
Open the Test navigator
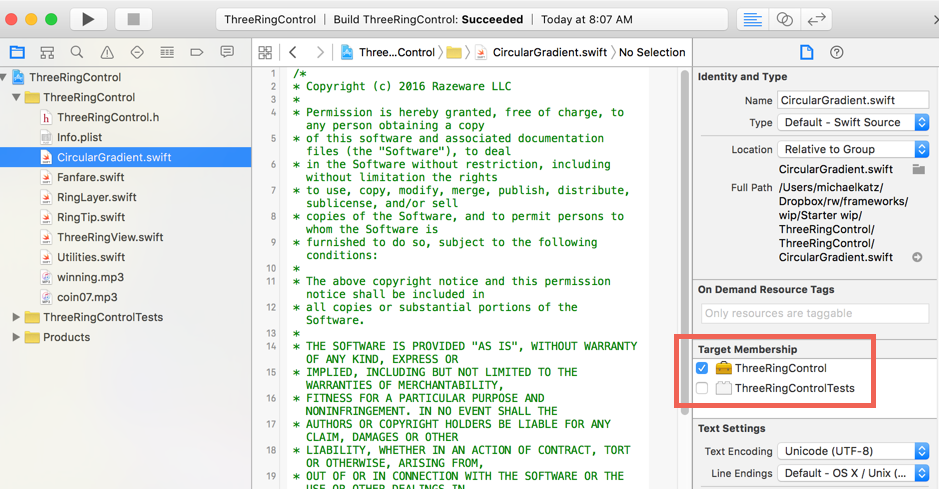pyautogui.click(x=137, y=52)
